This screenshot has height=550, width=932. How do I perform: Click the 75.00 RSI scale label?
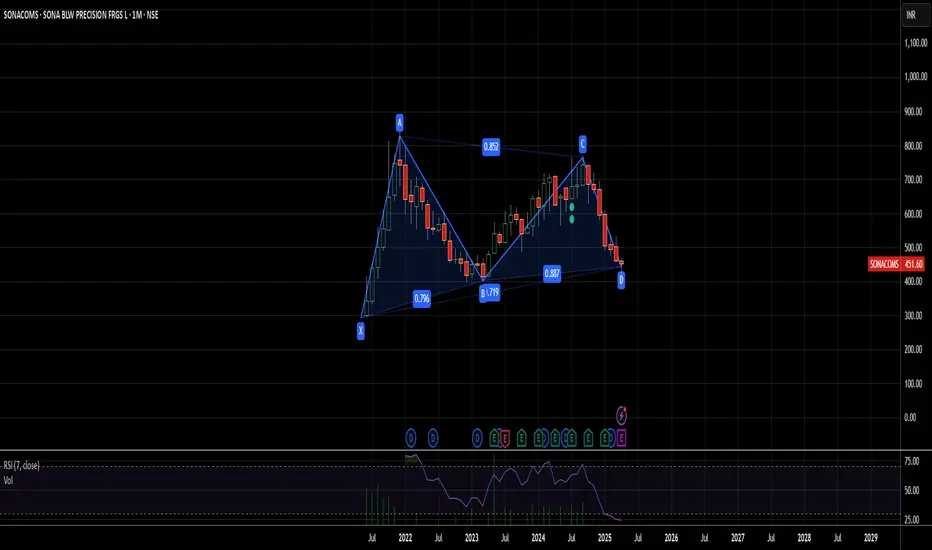click(x=911, y=461)
